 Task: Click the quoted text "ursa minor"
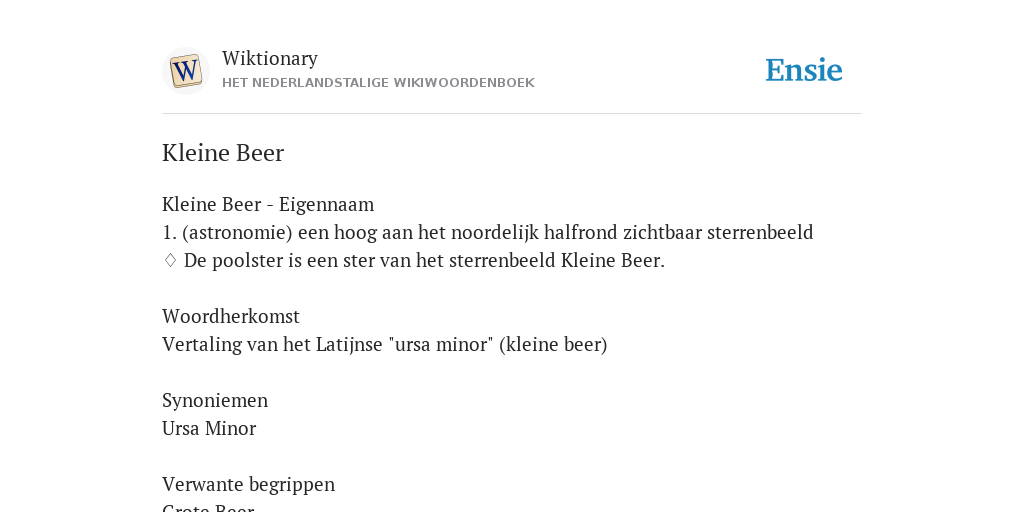coord(441,344)
